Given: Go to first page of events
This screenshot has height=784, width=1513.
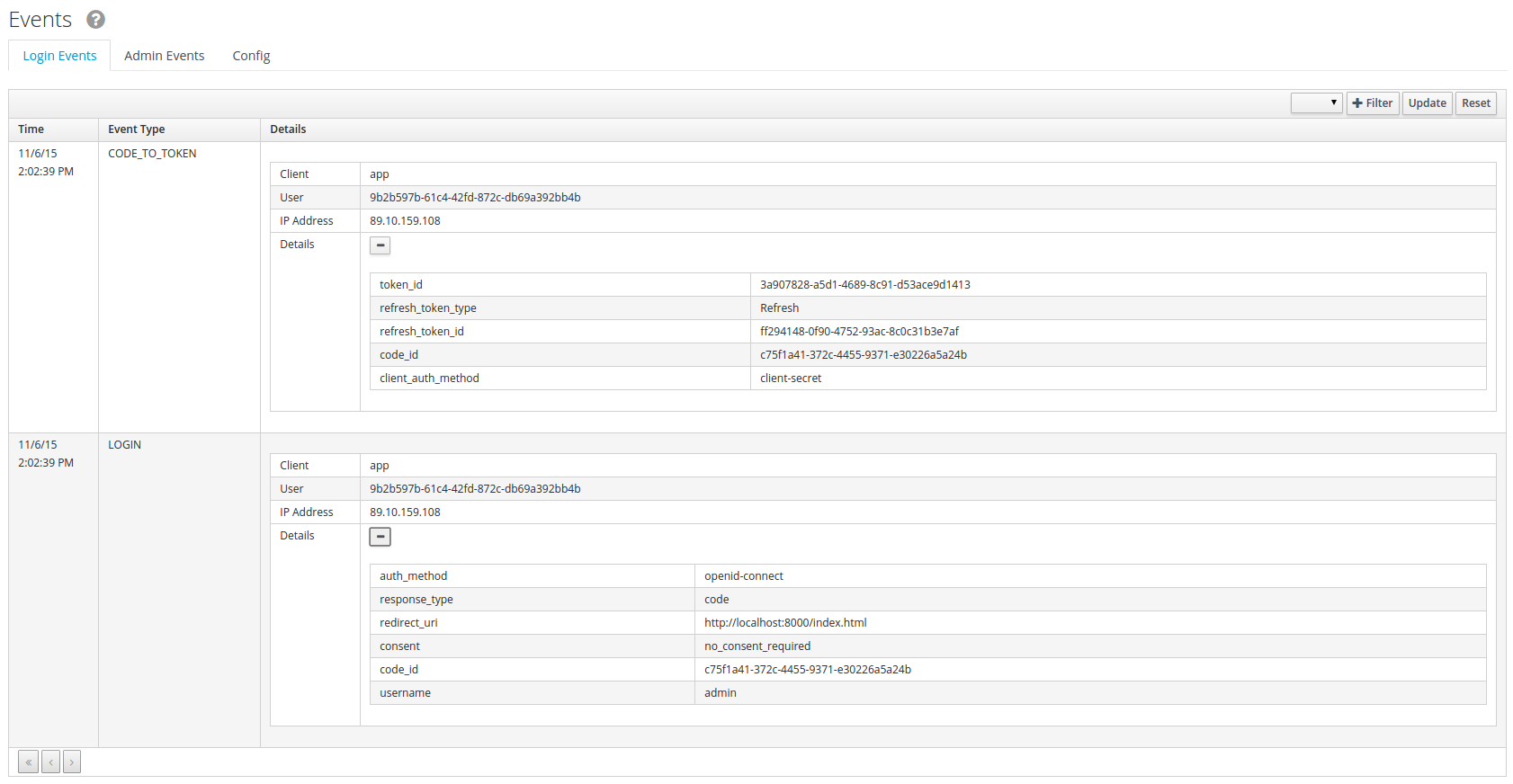Looking at the screenshot, I should click(x=29, y=762).
